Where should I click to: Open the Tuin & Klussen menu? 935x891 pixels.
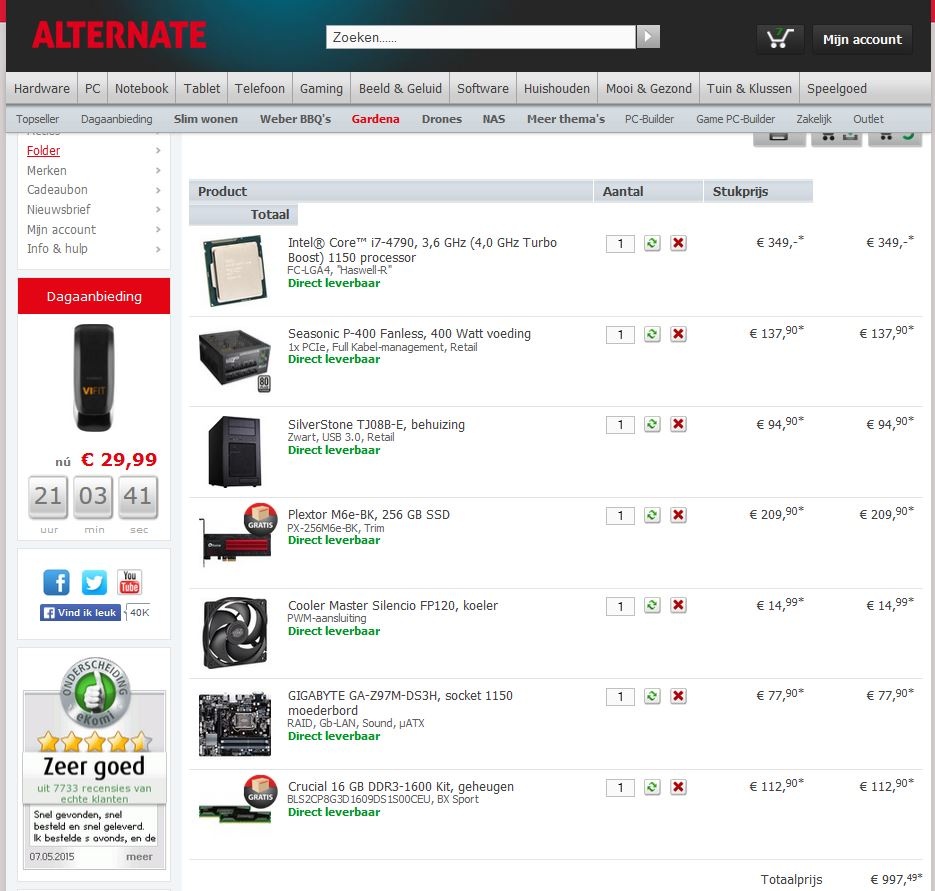749,88
